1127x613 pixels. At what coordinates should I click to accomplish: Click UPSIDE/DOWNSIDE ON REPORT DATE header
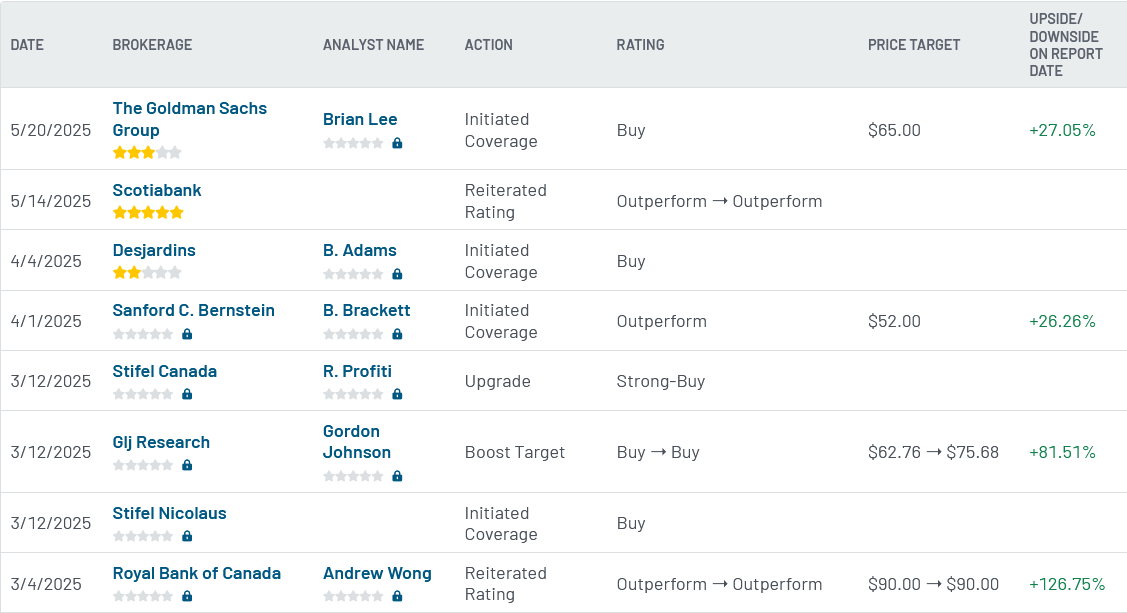coord(1066,45)
